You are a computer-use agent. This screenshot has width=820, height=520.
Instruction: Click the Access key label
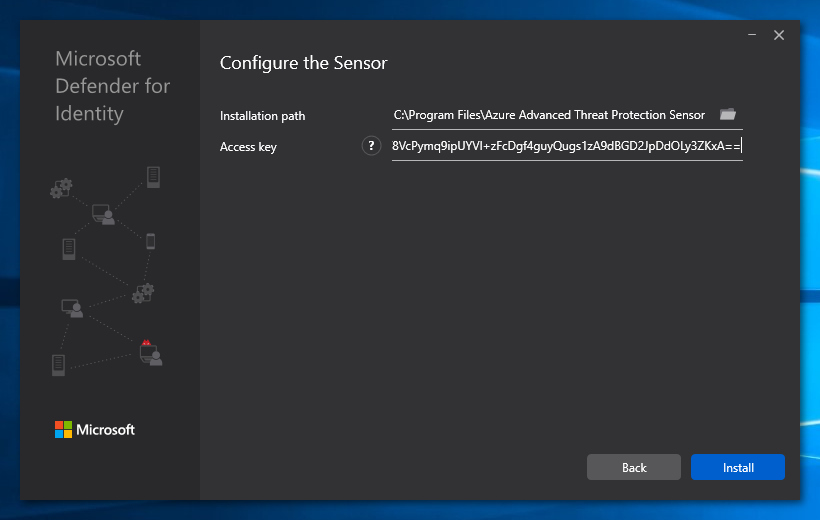pyautogui.click(x=248, y=147)
